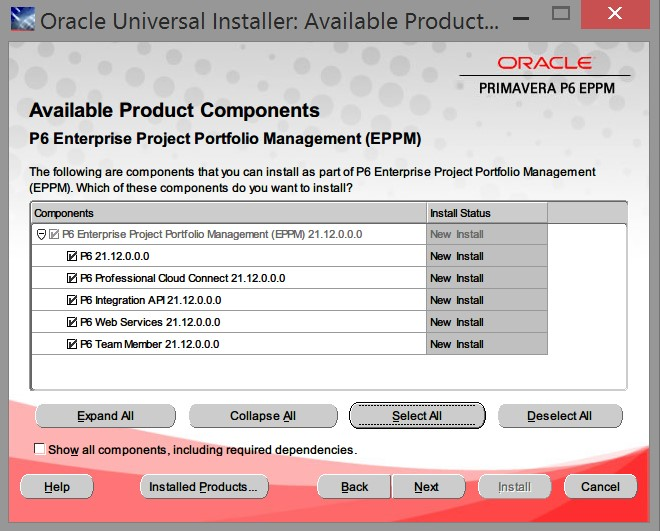Open the Help dialog

pyautogui.click(x=57, y=487)
